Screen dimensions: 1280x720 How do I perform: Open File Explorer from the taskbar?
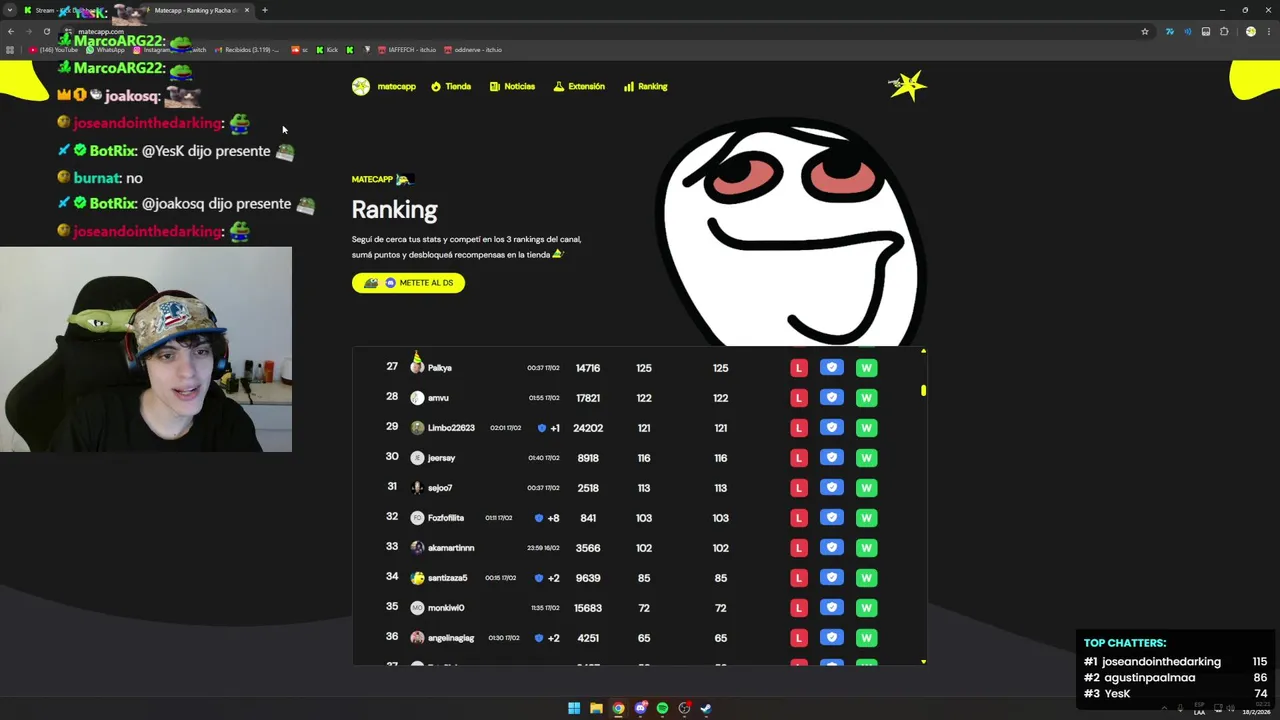pyautogui.click(x=596, y=708)
